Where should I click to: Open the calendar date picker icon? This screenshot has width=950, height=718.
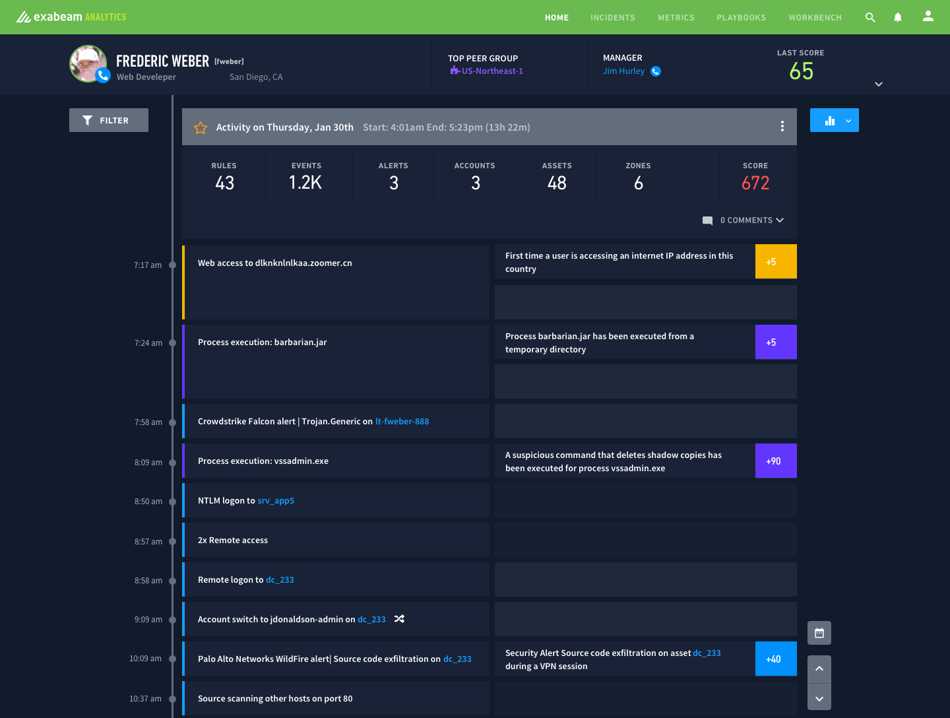click(819, 633)
